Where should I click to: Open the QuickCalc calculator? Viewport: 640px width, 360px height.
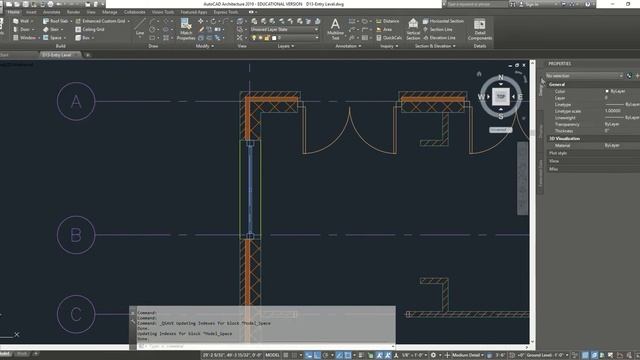[x=389, y=38]
